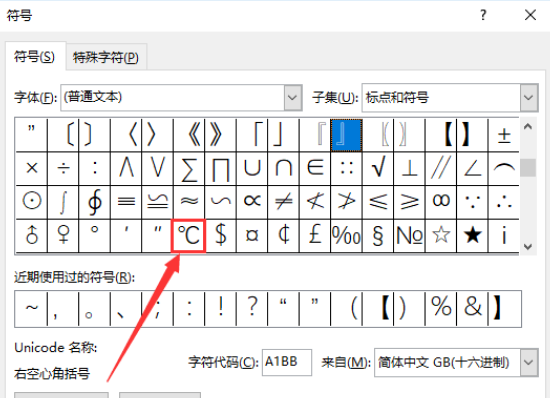Image resolution: width=550 pixels, height=398 pixels.
Task: Select the union ∪ symbol
Action: [252, 169]
